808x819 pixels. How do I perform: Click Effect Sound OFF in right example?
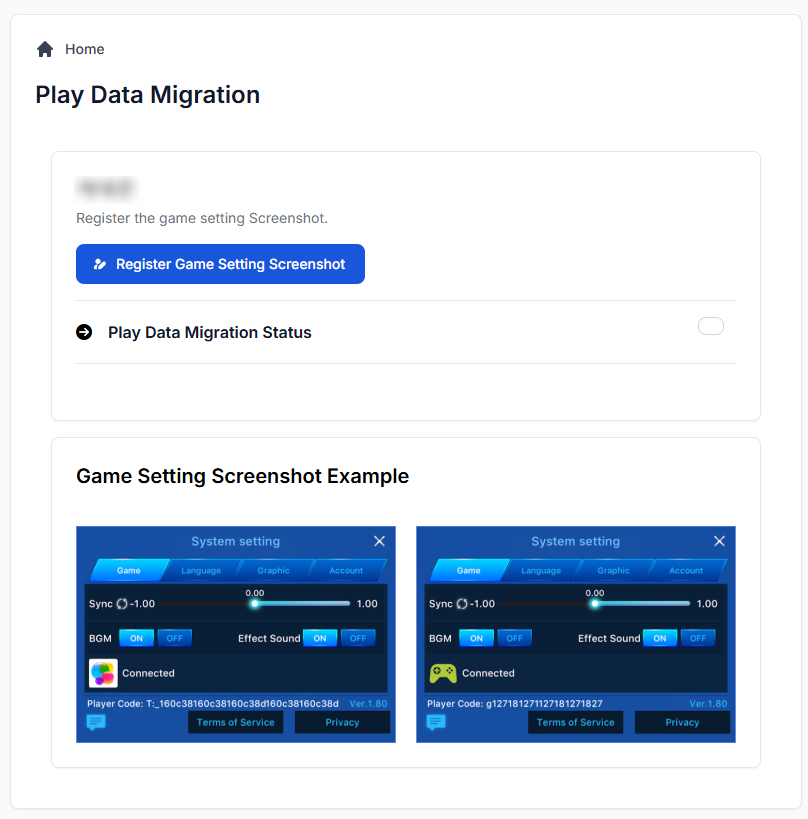[x=697, y=638]
